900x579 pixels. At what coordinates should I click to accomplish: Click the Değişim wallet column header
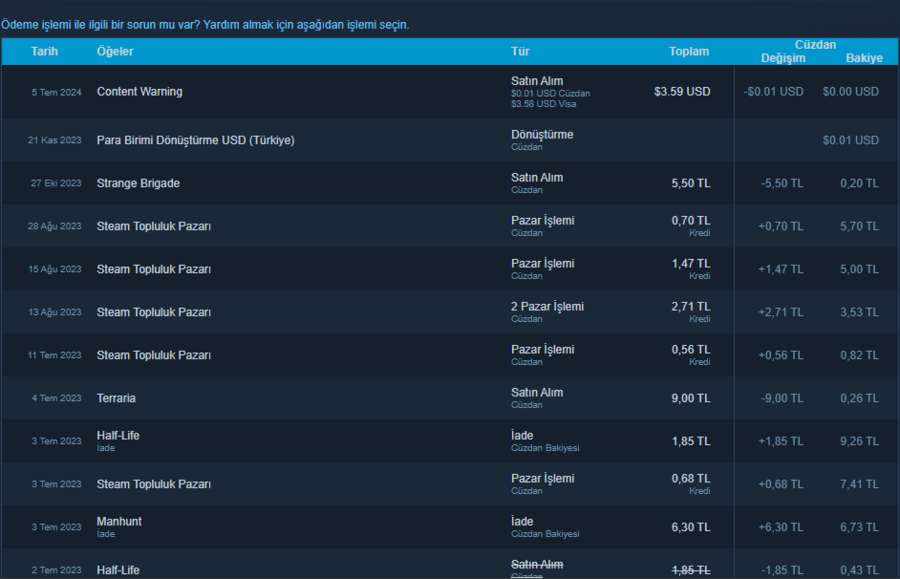pyautogui.click(x=783, y=59)
